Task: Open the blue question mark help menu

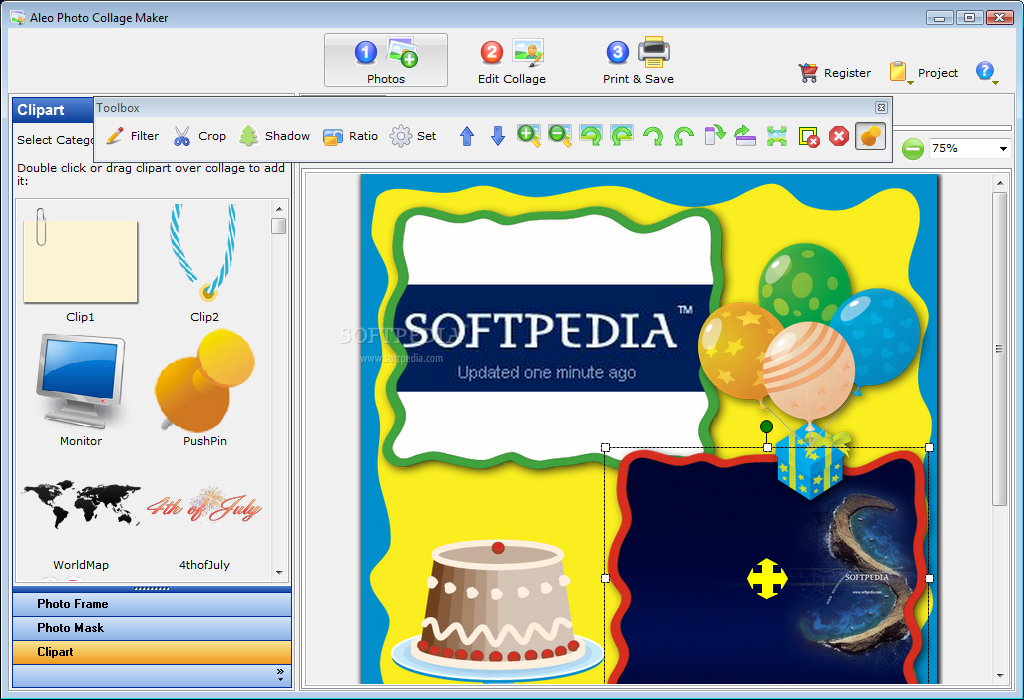Action: click(987, 72)
